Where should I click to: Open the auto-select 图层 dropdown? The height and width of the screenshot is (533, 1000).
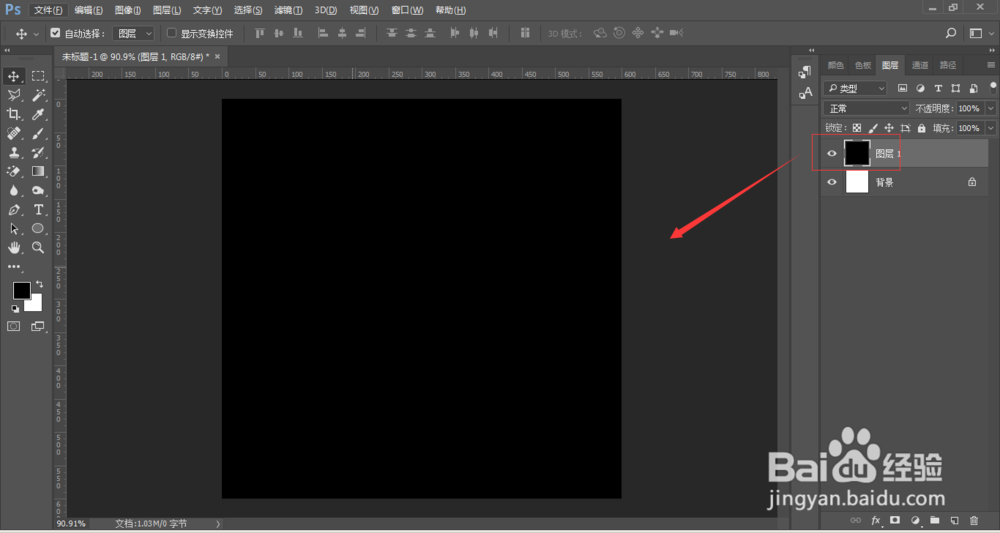click(133, 33)
